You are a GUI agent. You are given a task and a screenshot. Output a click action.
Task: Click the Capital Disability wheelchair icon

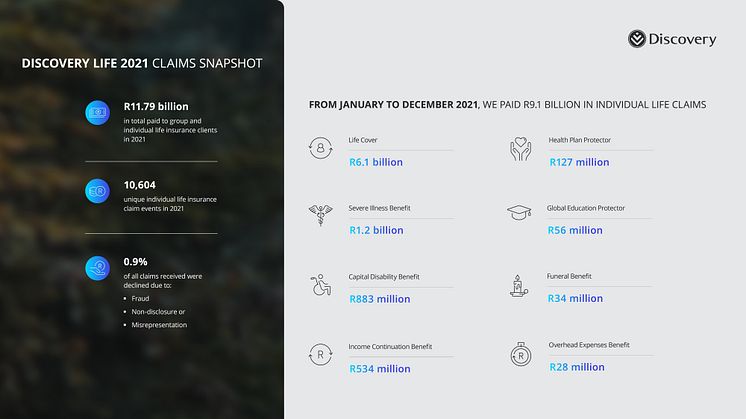tap(321, 287)
